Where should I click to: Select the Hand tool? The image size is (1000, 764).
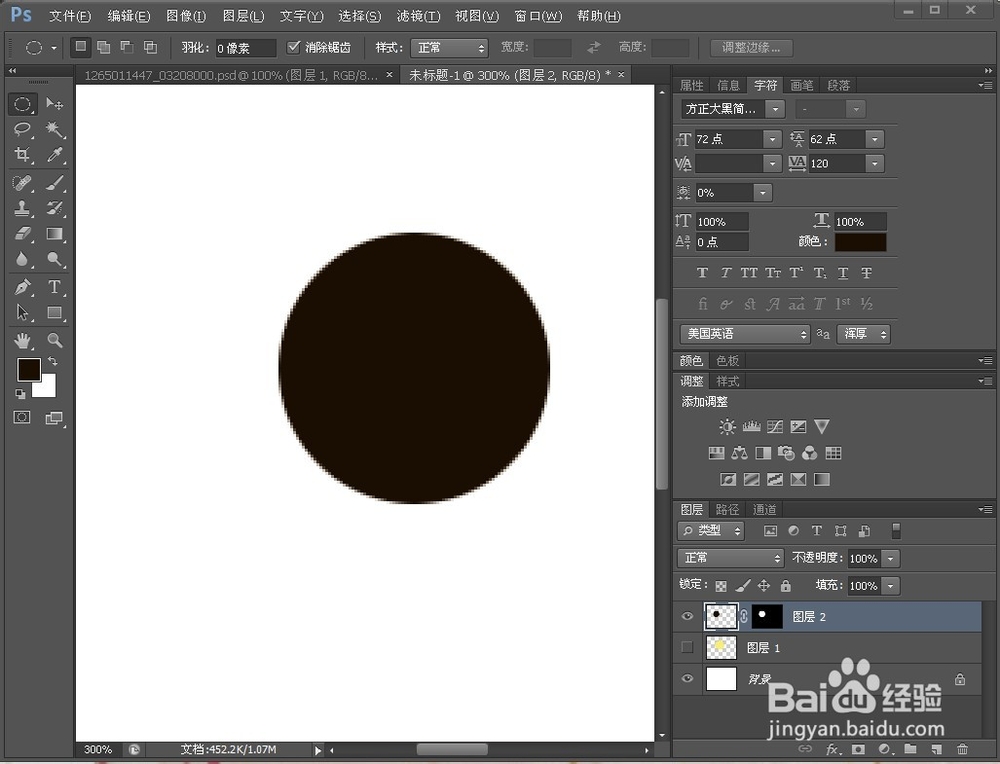click(x=22, y=341)
